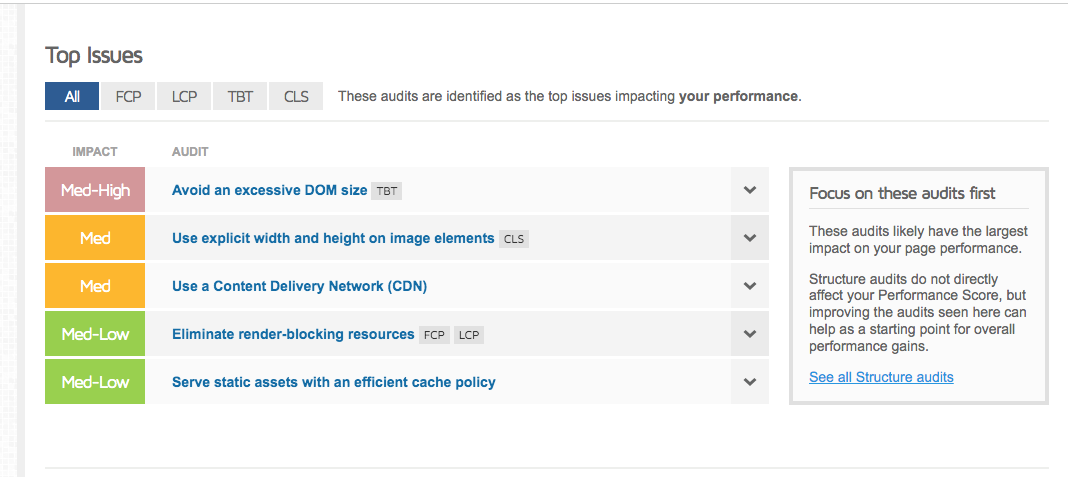1068x477 pixels.
Task: Expand efficient cache policy audit chevron
Action: 750,382
